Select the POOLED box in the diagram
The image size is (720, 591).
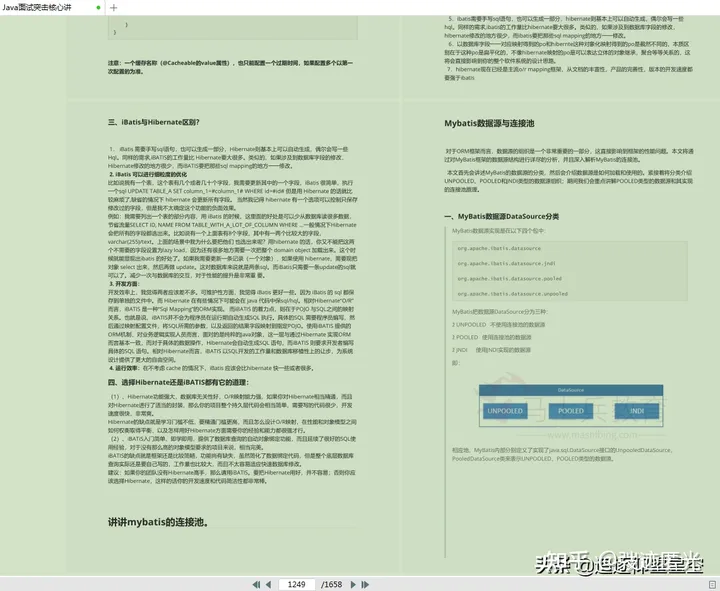[571, 411]
